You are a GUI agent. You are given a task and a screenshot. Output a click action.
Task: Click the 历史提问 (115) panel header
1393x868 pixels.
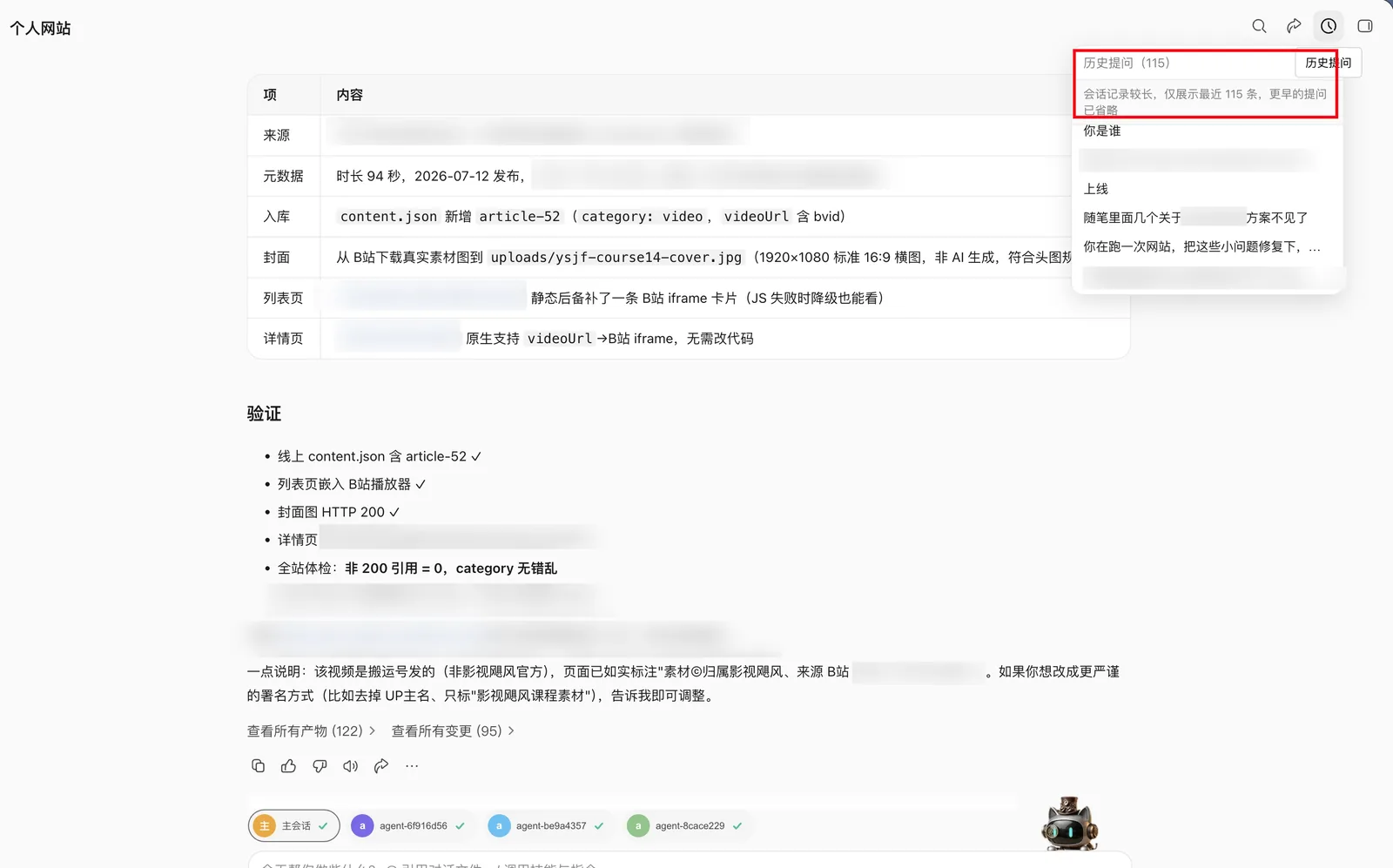1127,63
